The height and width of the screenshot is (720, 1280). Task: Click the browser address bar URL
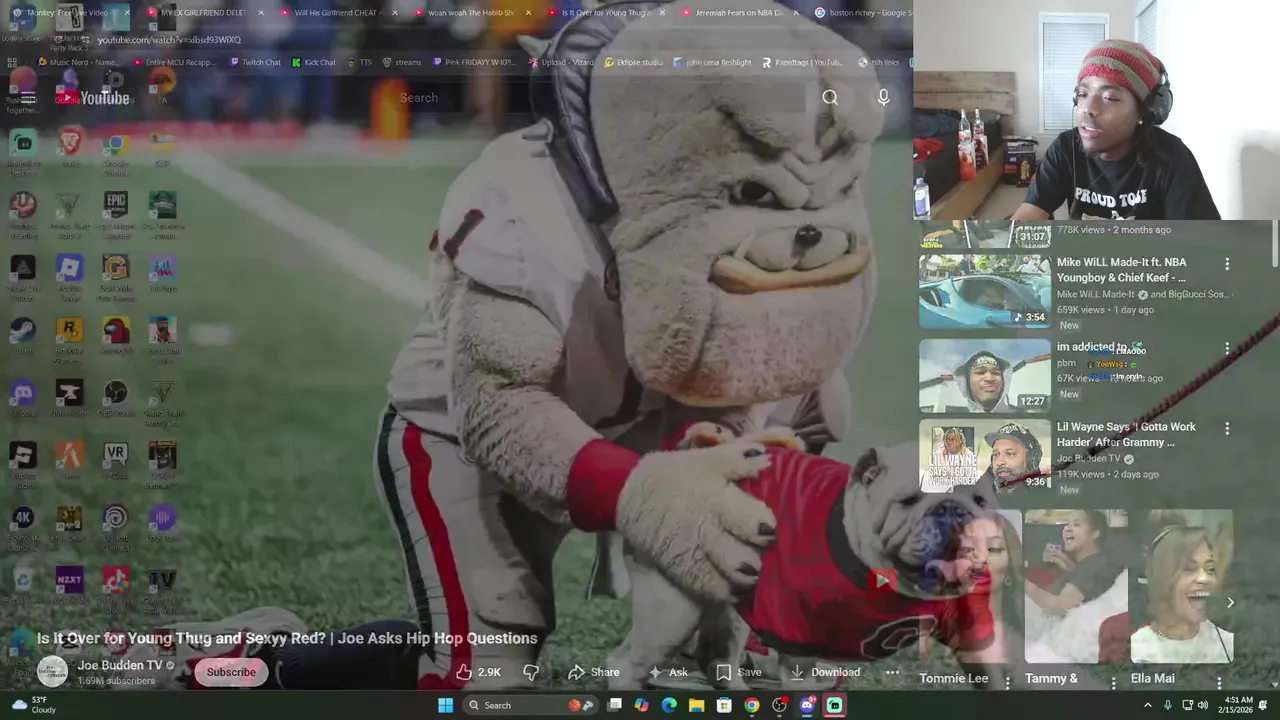click(x=170, y=40)
